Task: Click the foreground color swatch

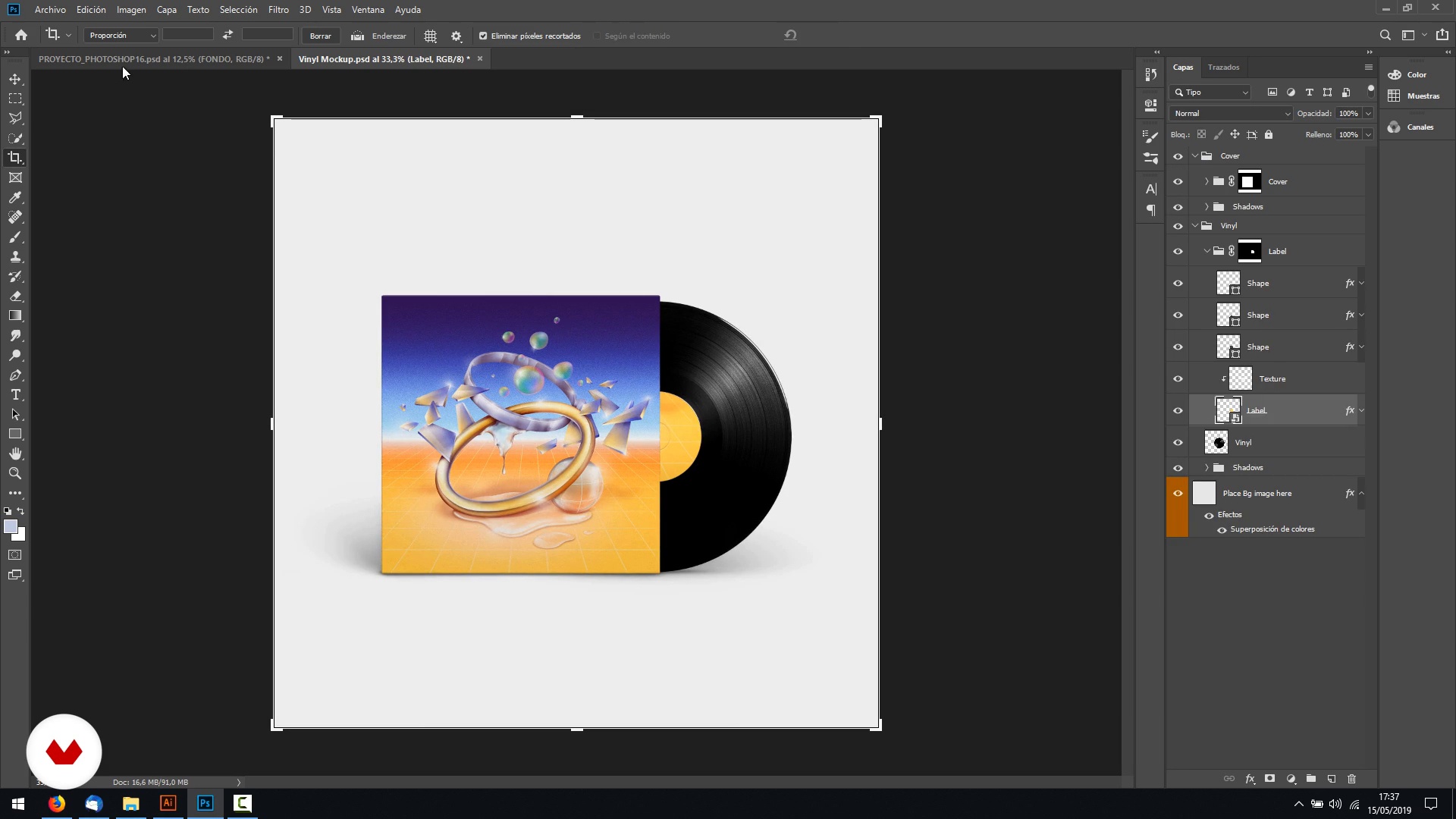Action: click(11, 527)
